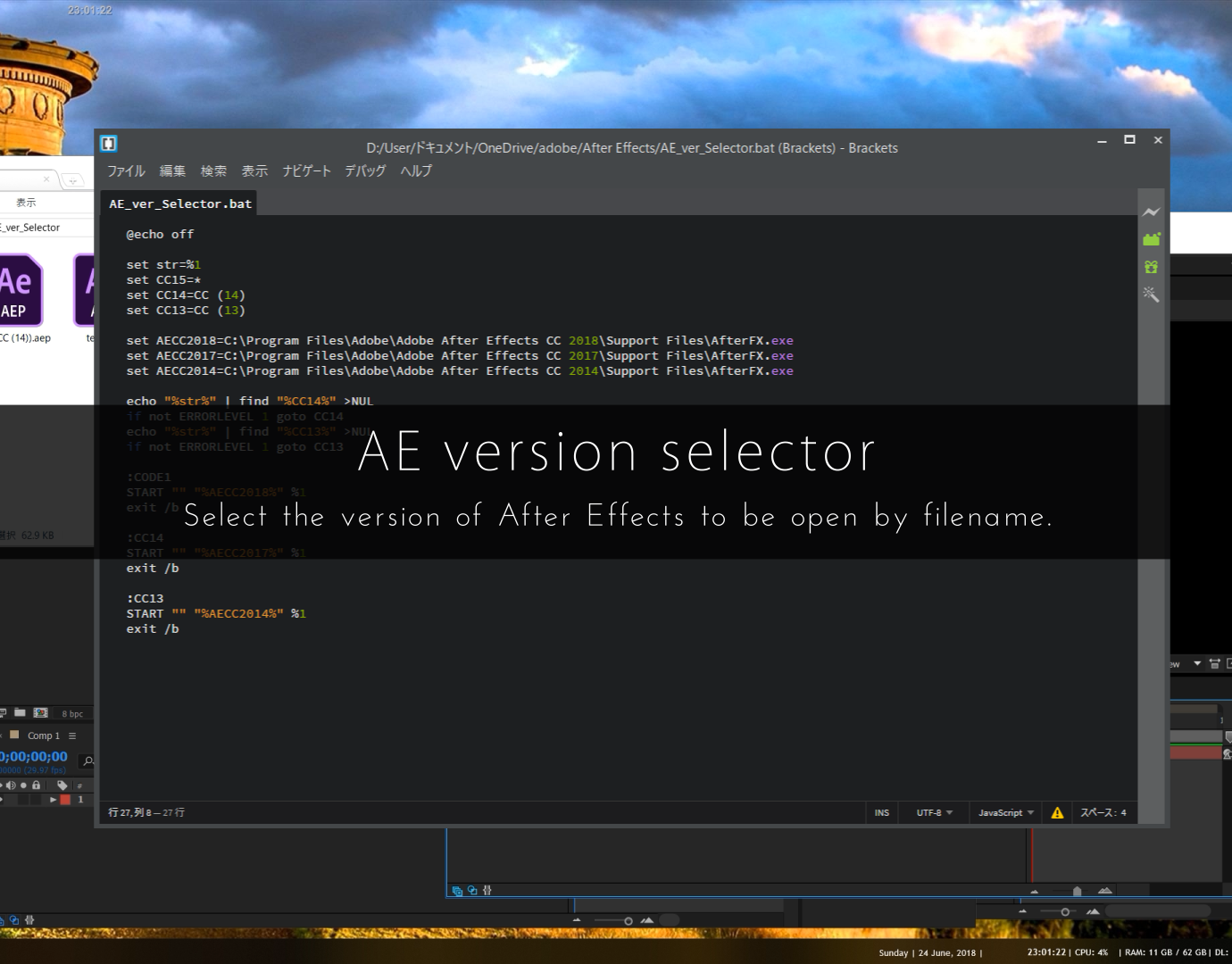Open the 表示 menu in Brackets

pyautogui.click(x=254, y=170)
